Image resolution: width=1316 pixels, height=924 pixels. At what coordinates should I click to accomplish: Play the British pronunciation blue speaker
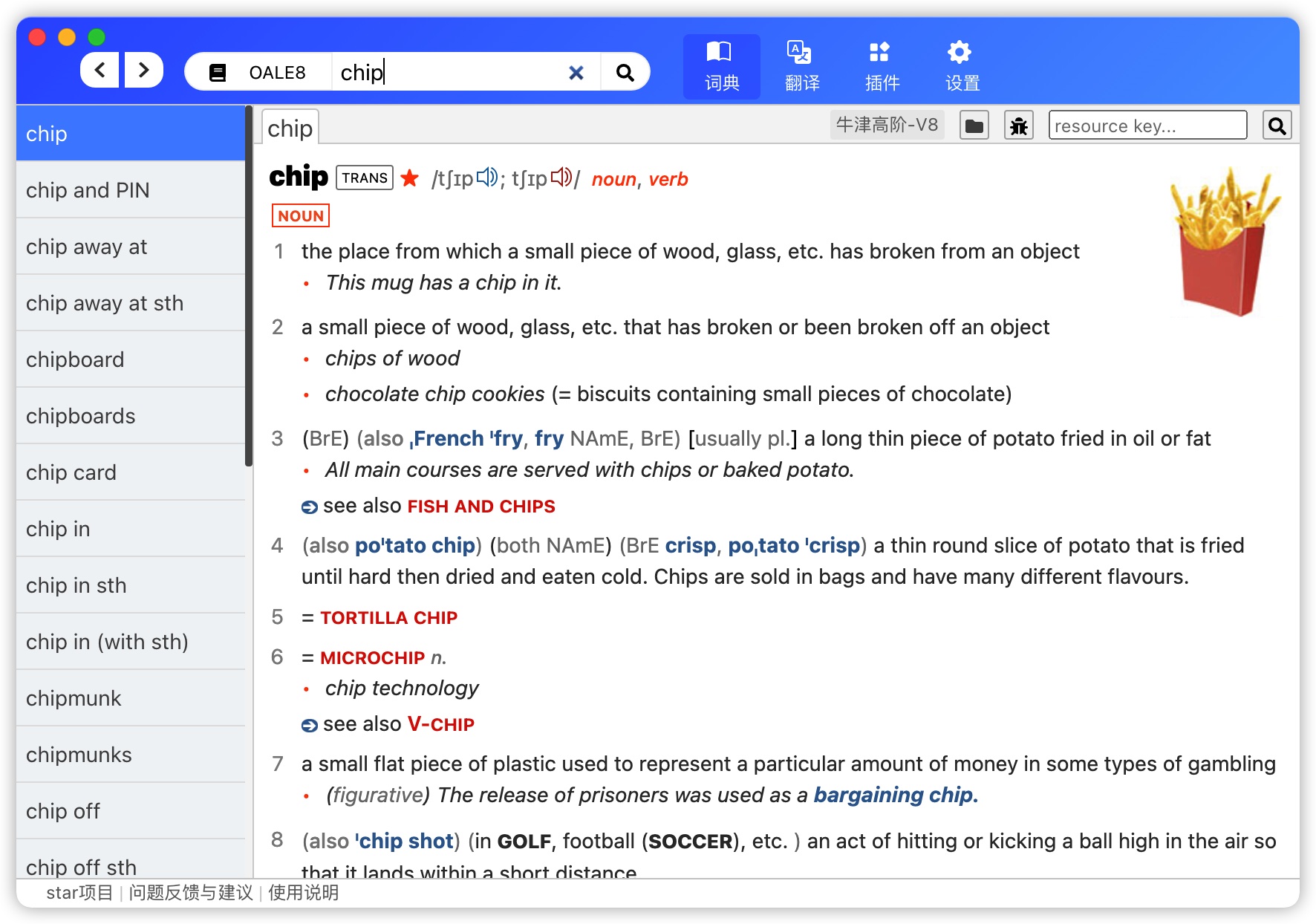487,178
